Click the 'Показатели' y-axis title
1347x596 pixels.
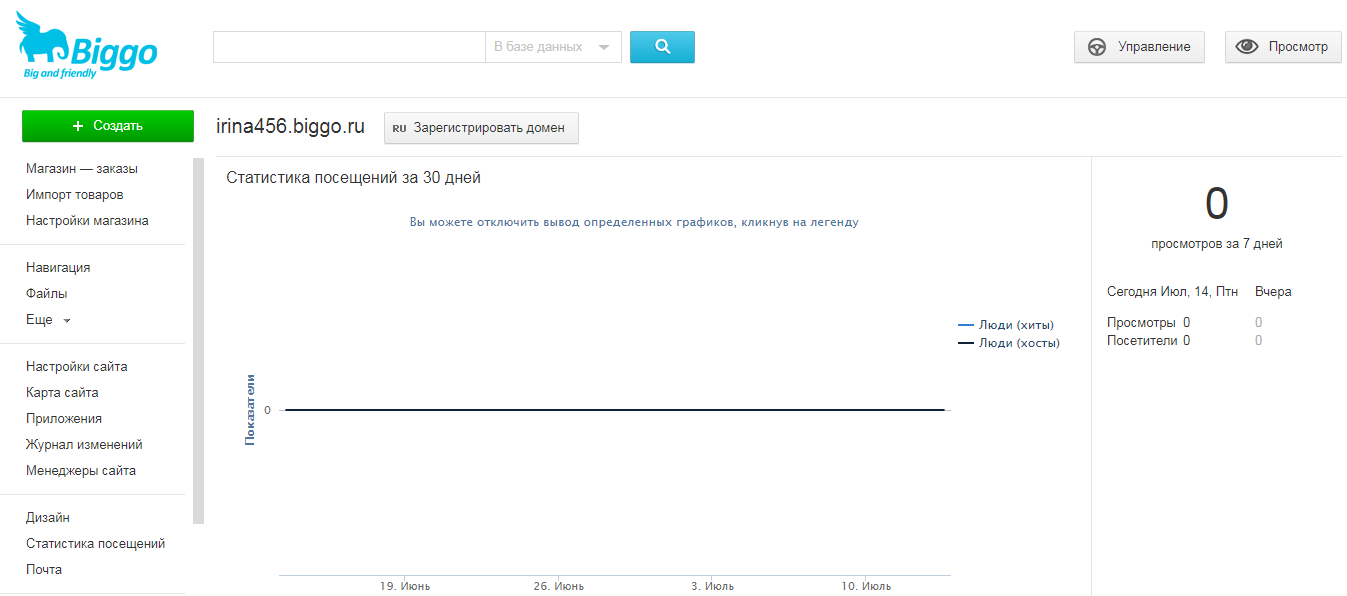250,409
